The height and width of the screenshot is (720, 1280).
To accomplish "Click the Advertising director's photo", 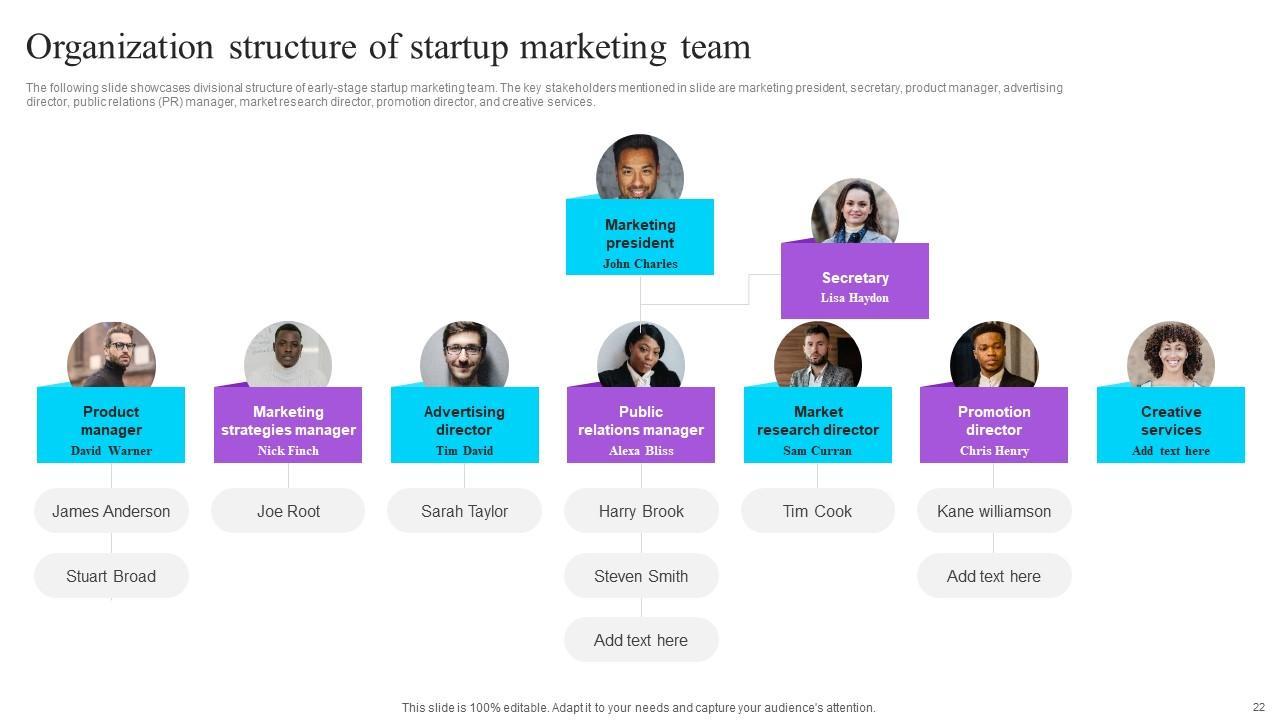I will pos(464,356).
